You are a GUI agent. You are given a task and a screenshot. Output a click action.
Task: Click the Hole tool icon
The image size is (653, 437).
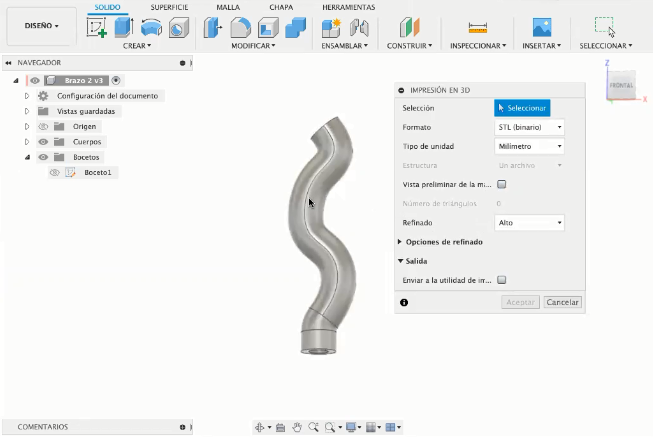179,28
